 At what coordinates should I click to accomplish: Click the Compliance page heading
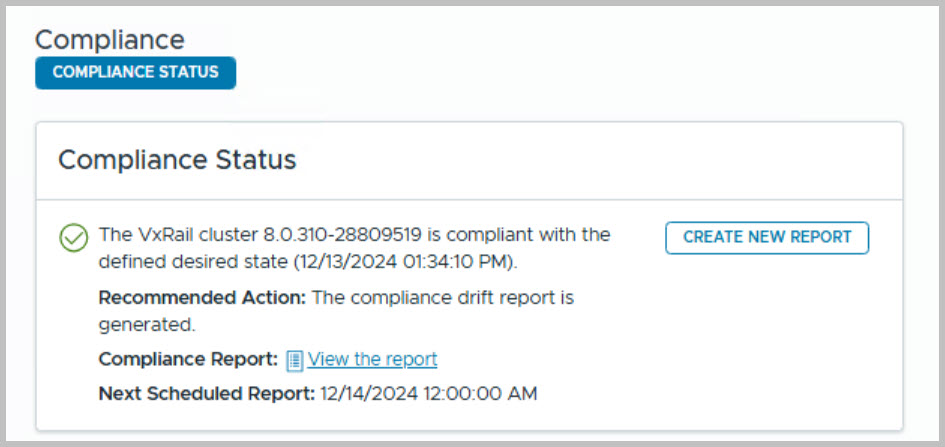[x=110, y=39]
